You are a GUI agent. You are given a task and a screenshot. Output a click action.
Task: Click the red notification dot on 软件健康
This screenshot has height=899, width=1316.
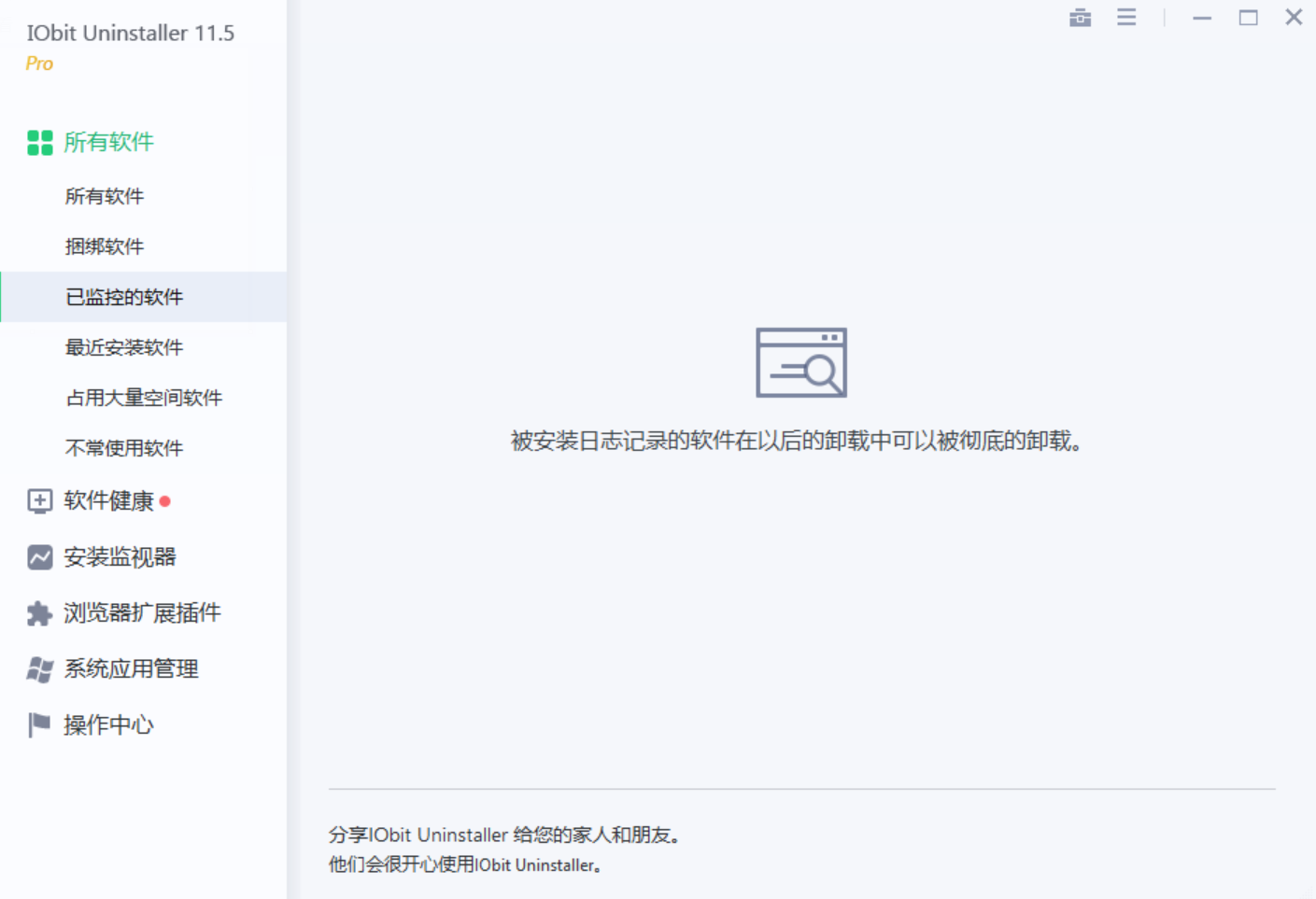click(165, 501)
